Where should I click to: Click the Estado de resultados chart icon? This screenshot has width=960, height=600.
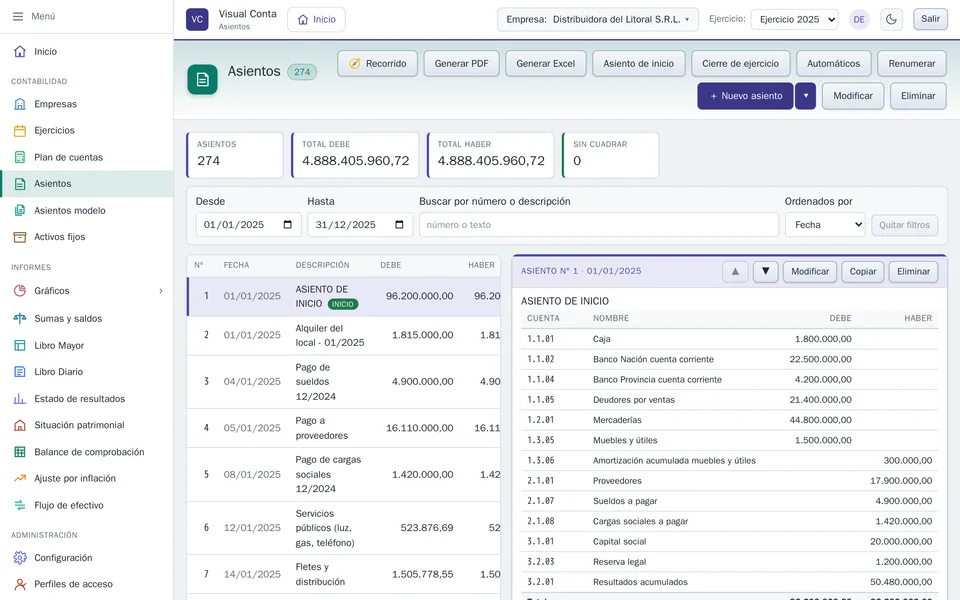click(20, 399)
